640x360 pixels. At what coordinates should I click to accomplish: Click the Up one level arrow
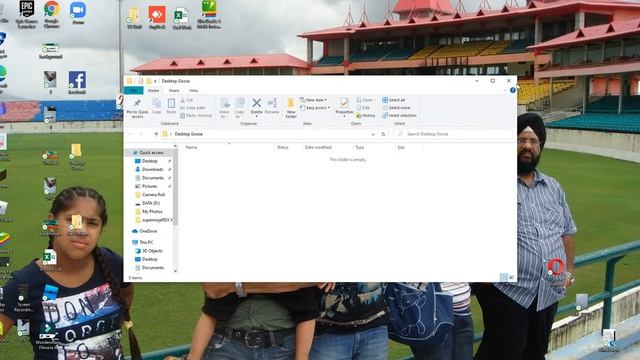point(156,134)
